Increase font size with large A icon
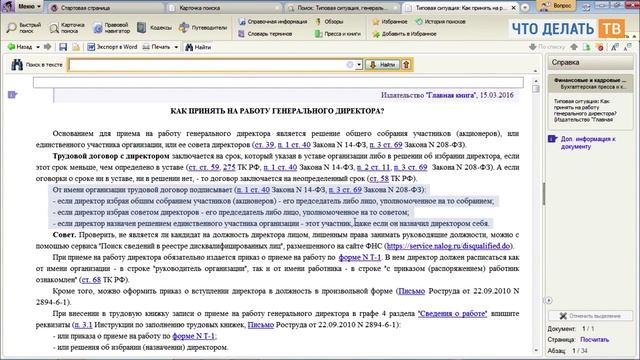Viewport: 640px width, 360px height. (615, 47)
